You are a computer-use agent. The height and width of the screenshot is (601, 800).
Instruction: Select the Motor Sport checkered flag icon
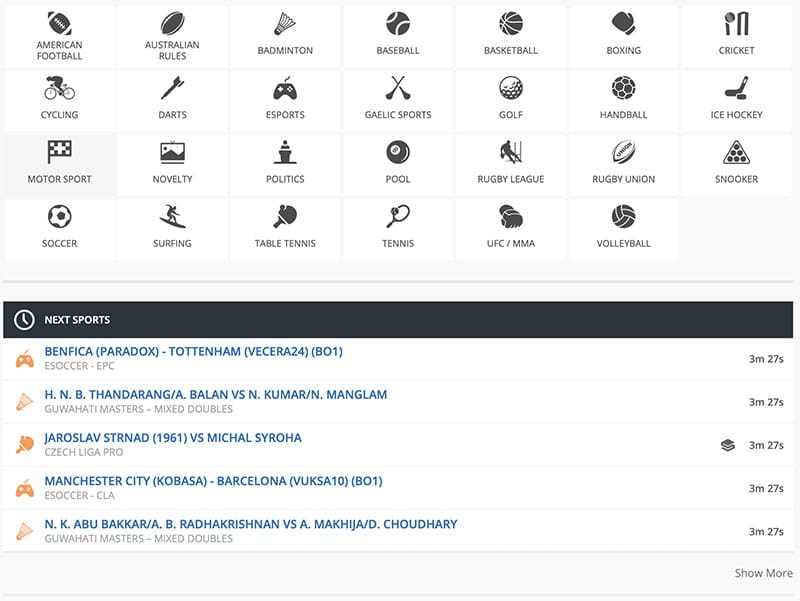60,152
